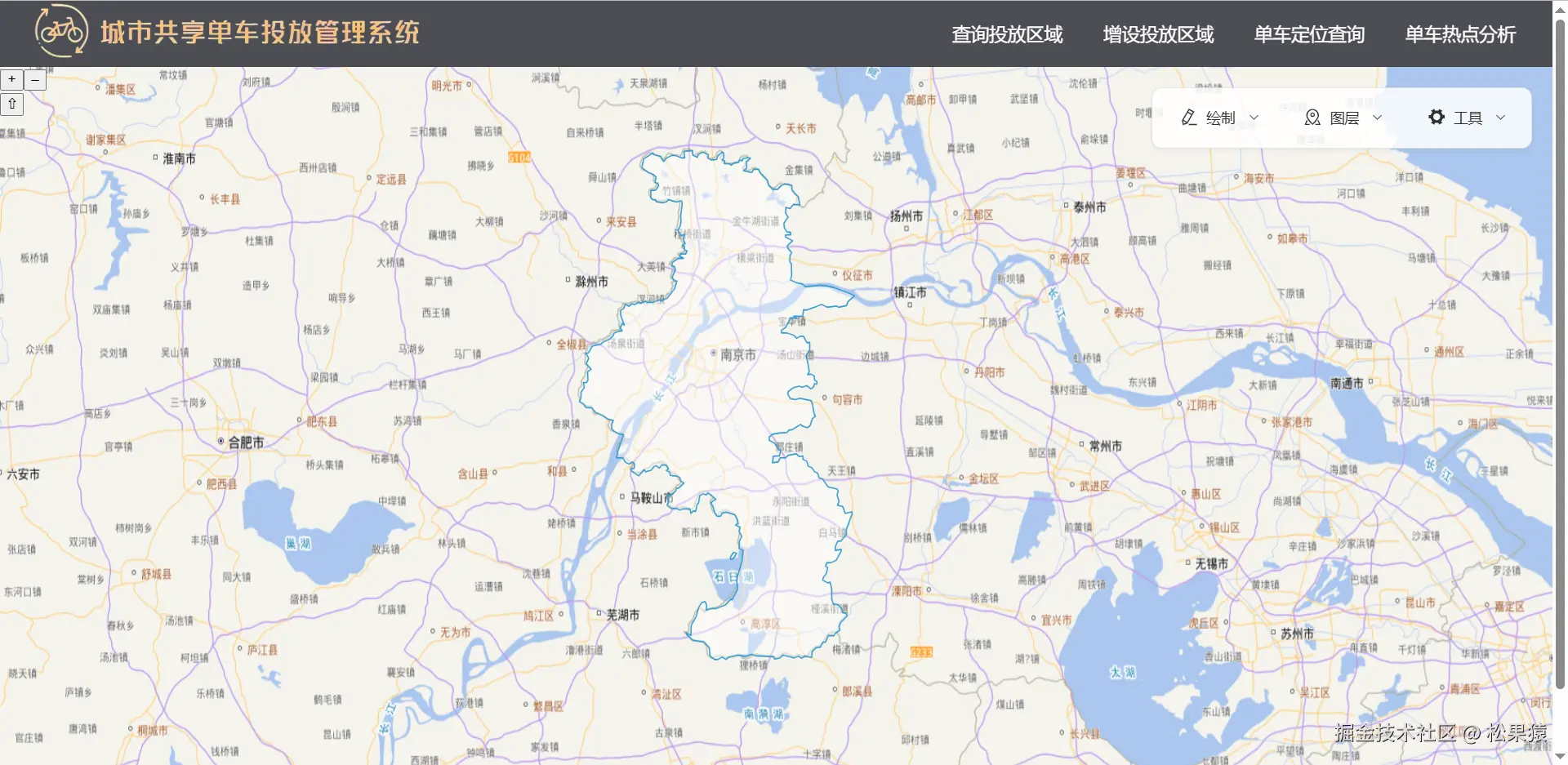Click the 合肥市 label on map
Image resolution: width=1568 pixels, height=765 pixels.
click(246, 443)
